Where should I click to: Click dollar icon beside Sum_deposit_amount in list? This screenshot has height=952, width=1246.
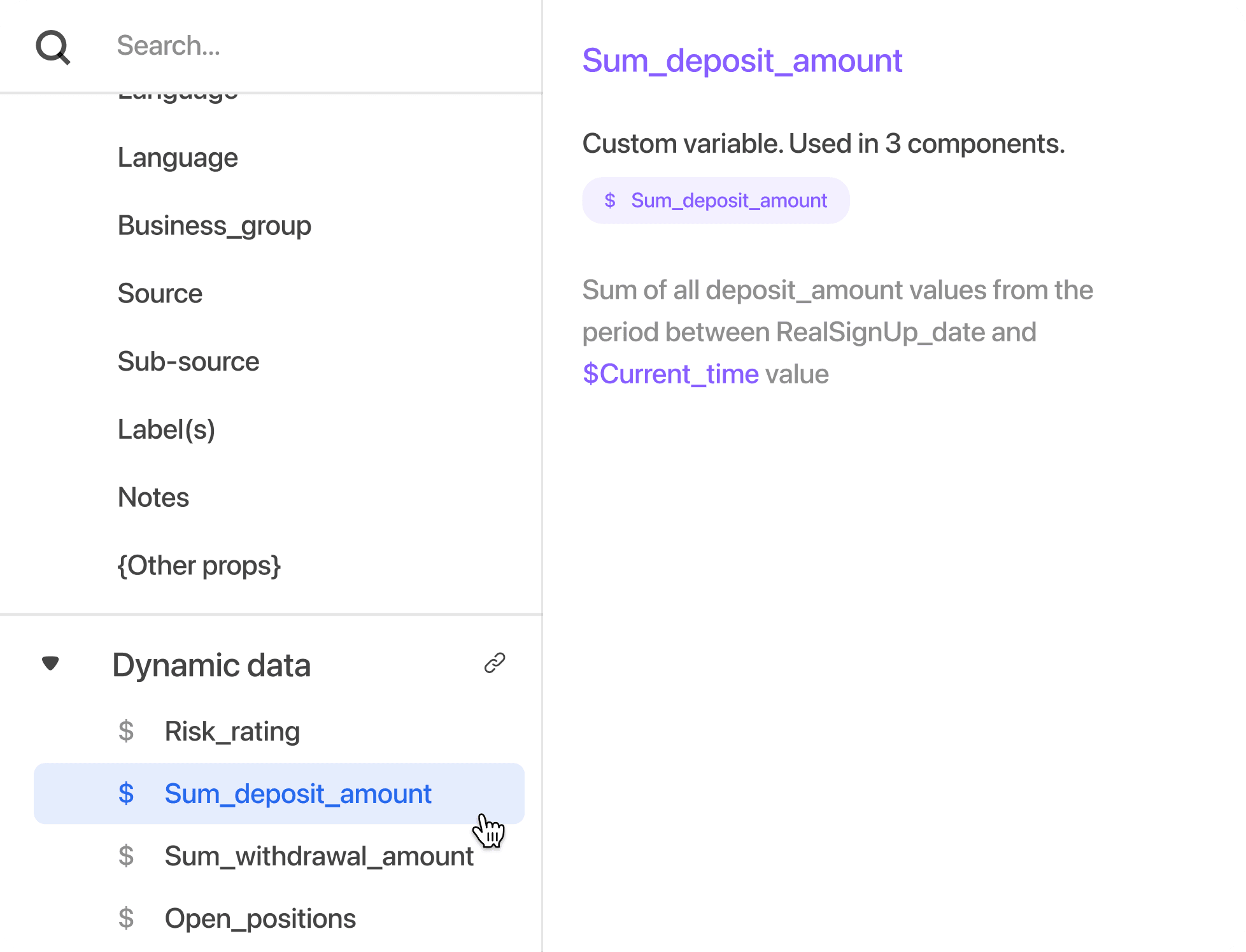pyautogui.click(x=126, y=793)
